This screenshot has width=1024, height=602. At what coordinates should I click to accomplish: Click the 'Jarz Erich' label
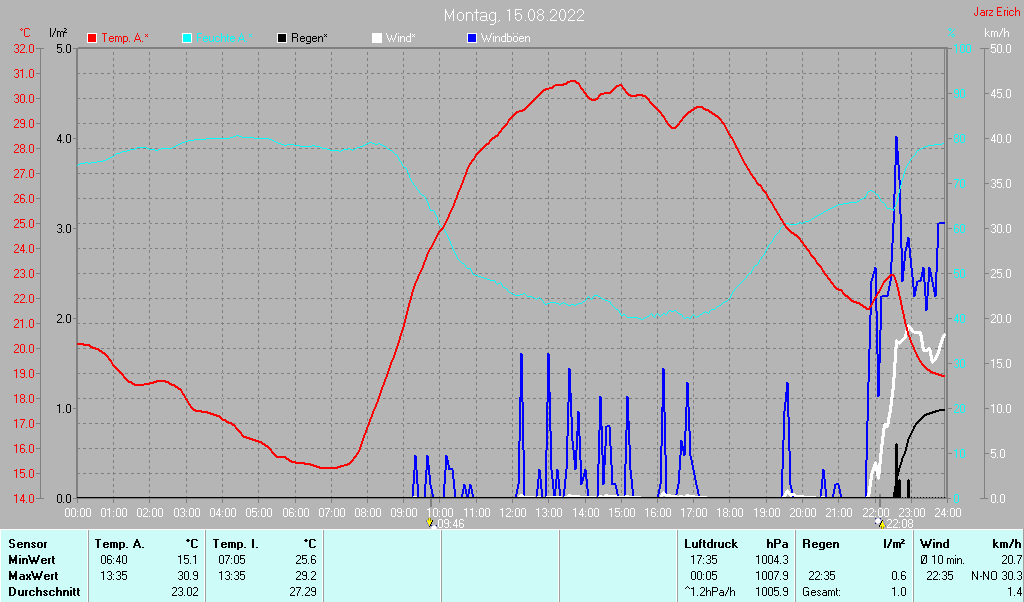pos(995,12)
